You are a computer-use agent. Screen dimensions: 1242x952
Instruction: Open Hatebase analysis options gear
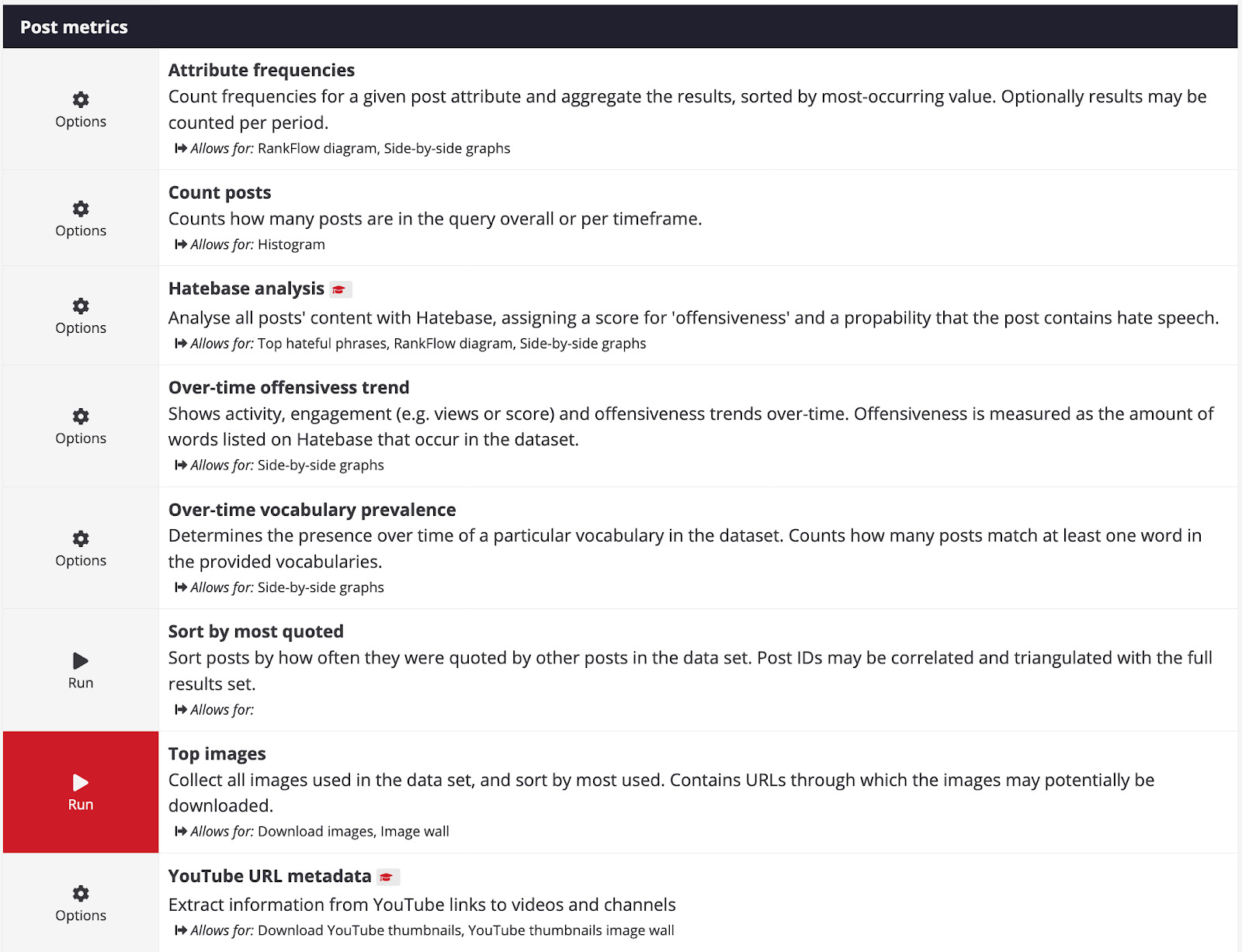pos(81,306)
